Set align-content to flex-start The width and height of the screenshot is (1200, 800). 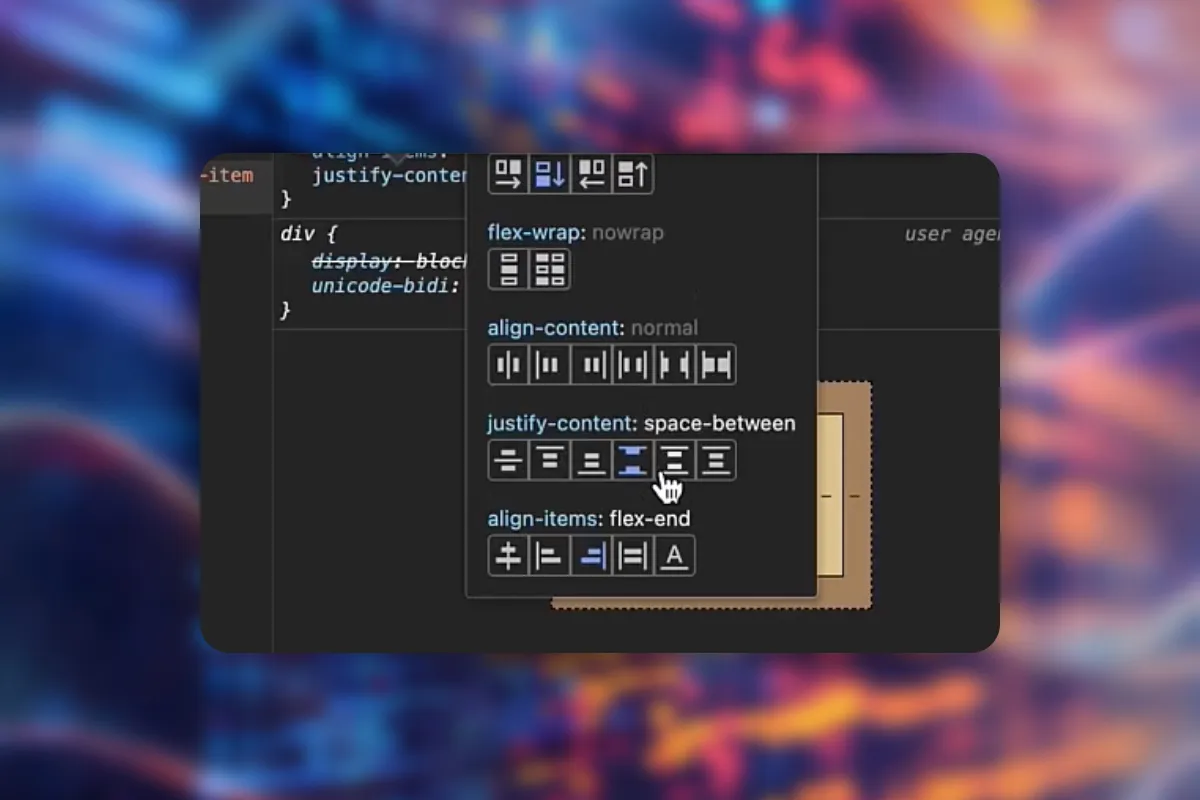coord(550,365)
